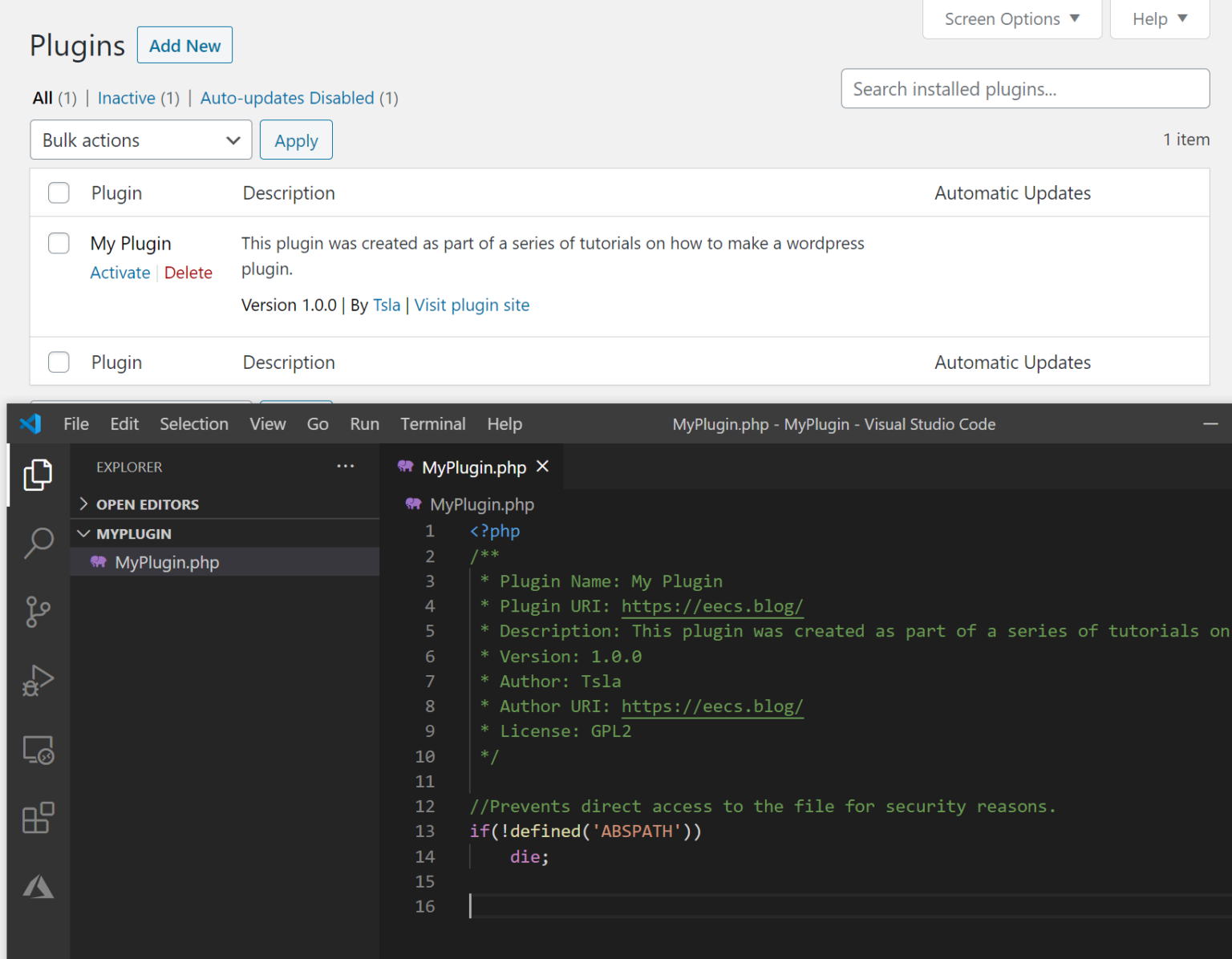Open the Extensions view
This screenshot has width=1232, height=959.
coord(38,818)
